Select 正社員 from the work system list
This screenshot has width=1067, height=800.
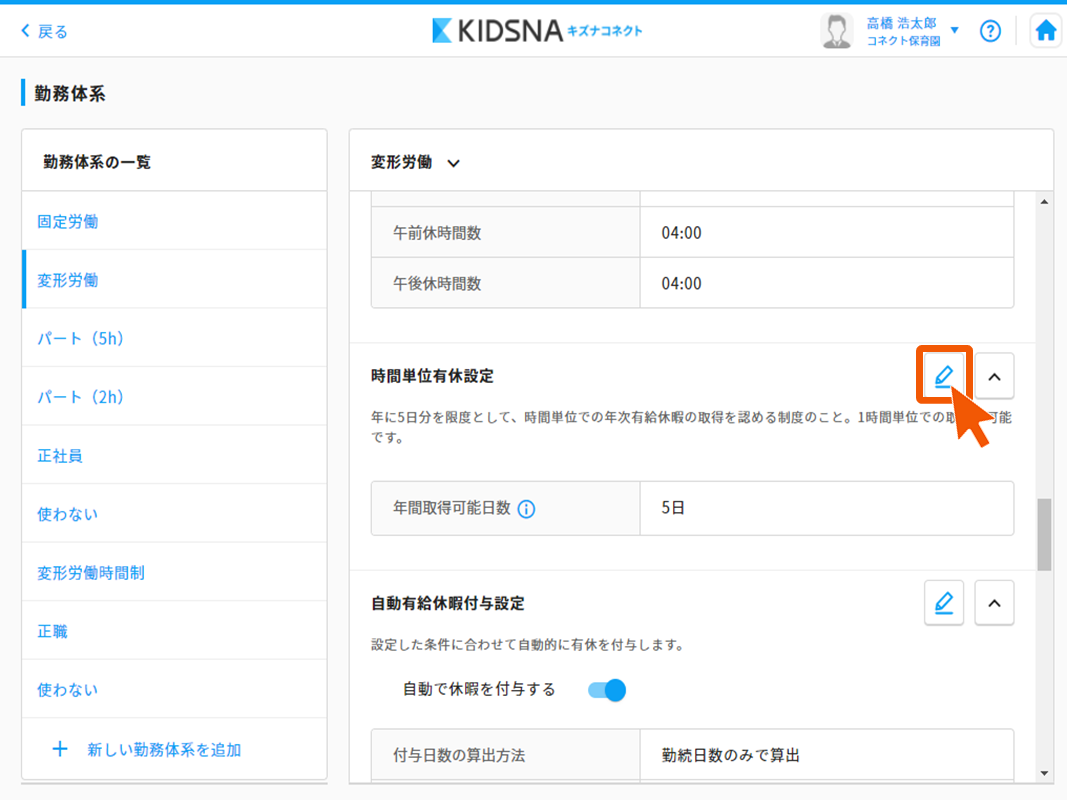pos(60,456)
